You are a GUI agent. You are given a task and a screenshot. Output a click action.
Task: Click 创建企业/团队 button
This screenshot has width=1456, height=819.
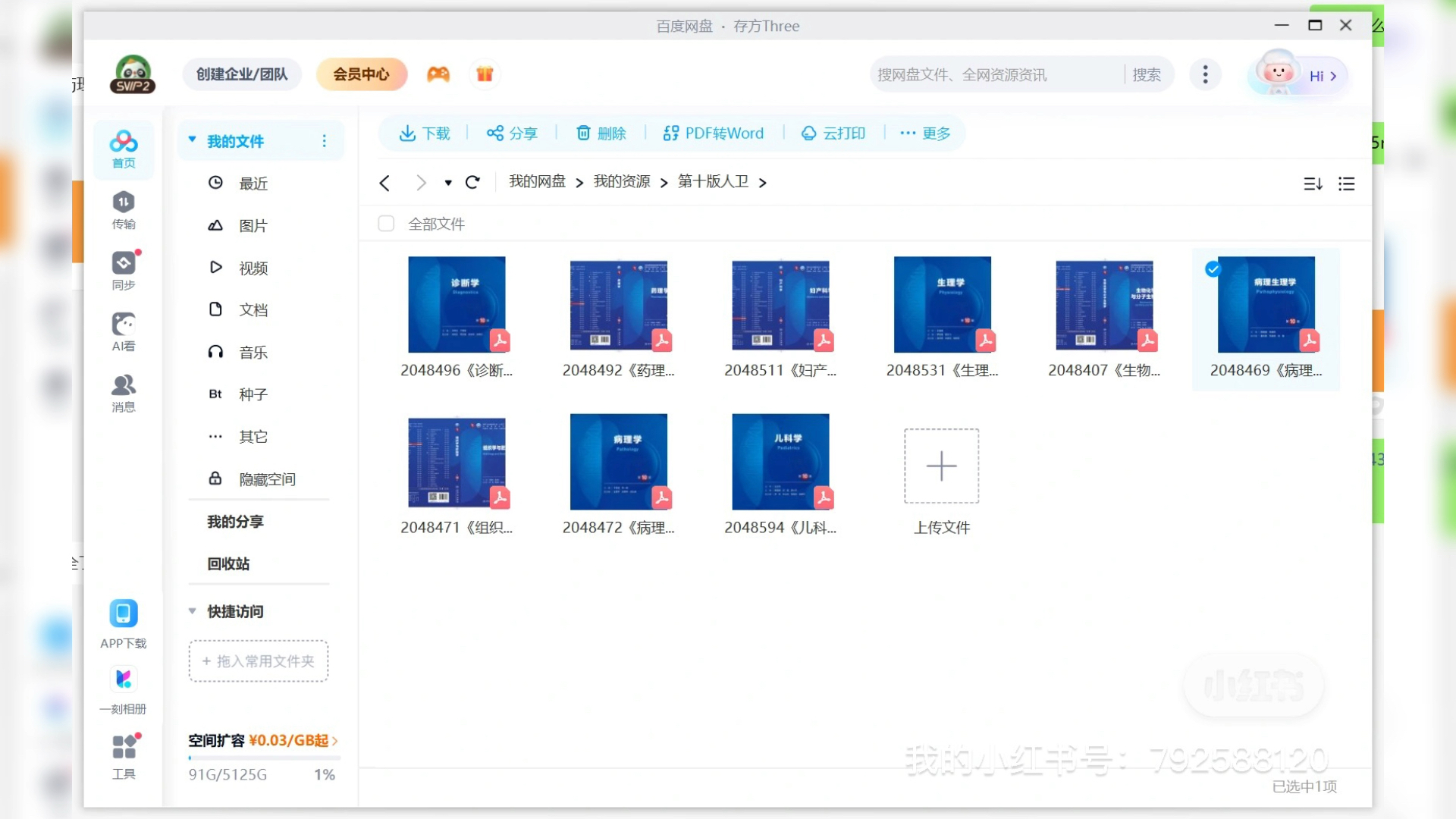coord(241,74)
